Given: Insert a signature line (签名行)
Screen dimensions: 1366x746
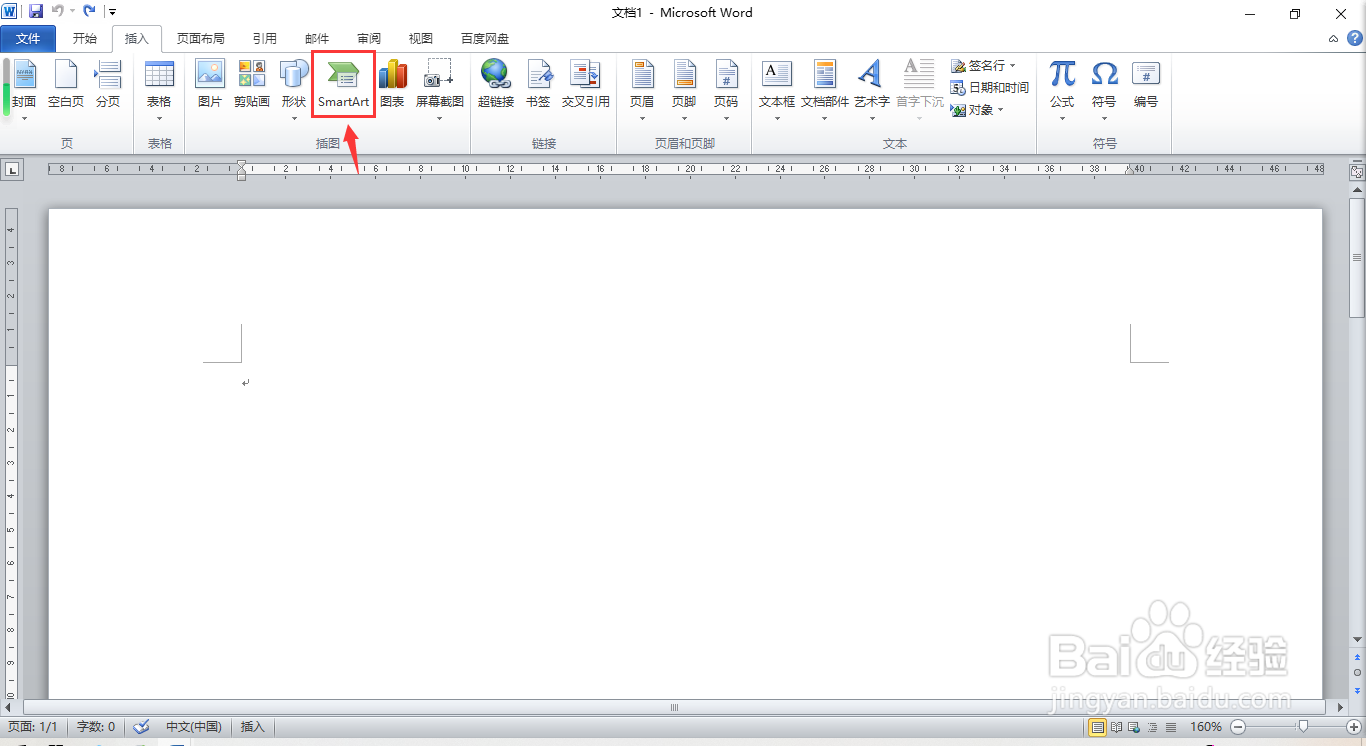Looking at the screenshot, I should tap(984, 66).
